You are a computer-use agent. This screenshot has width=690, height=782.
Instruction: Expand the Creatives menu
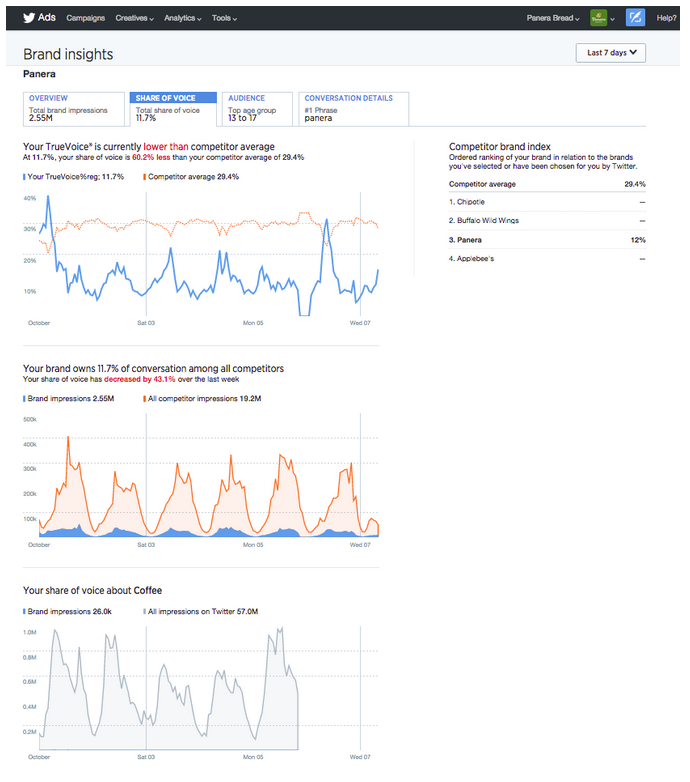coord(134,18)
